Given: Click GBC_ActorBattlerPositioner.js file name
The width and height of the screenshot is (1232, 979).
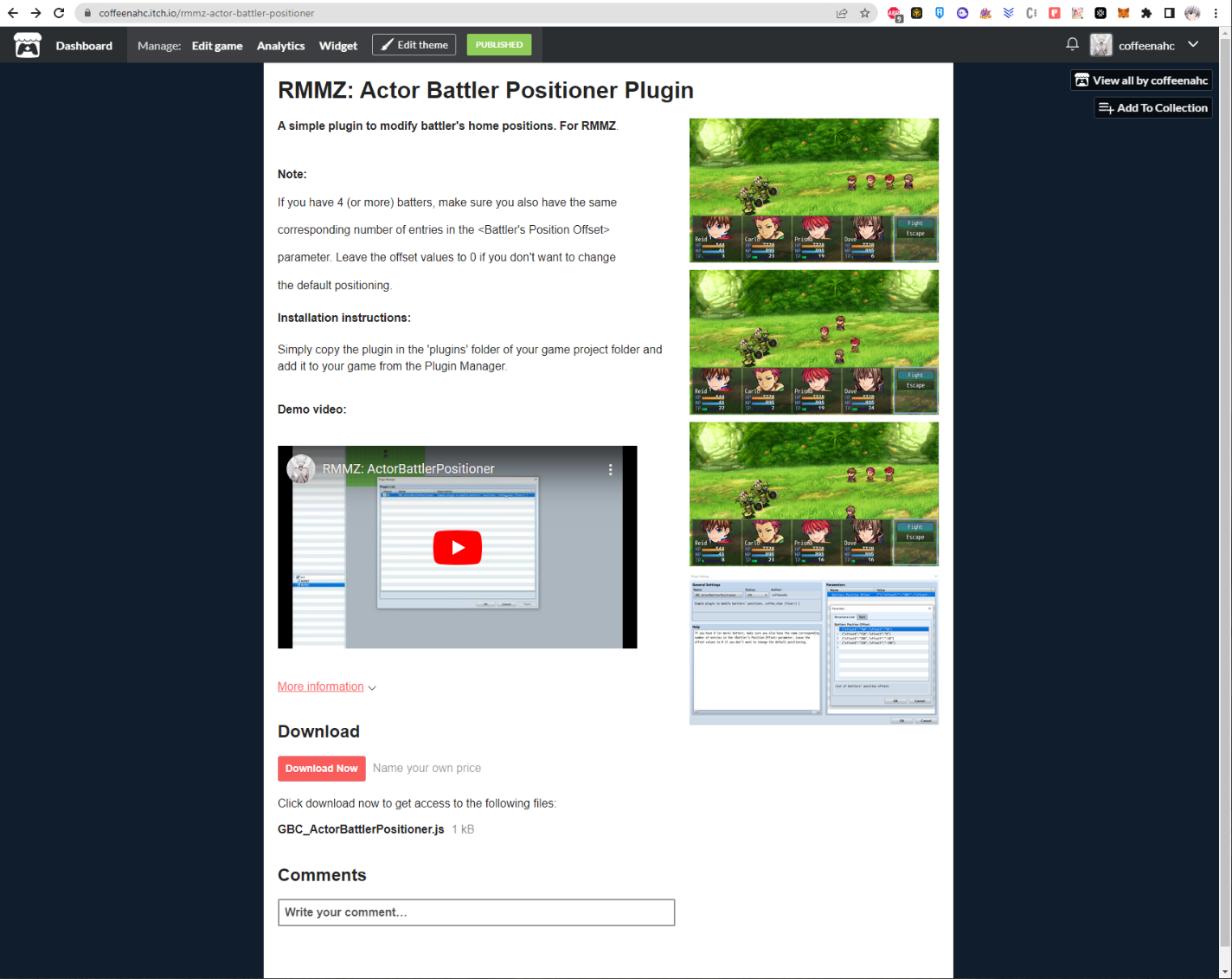Looking at the screenshot, I should 361,829.
